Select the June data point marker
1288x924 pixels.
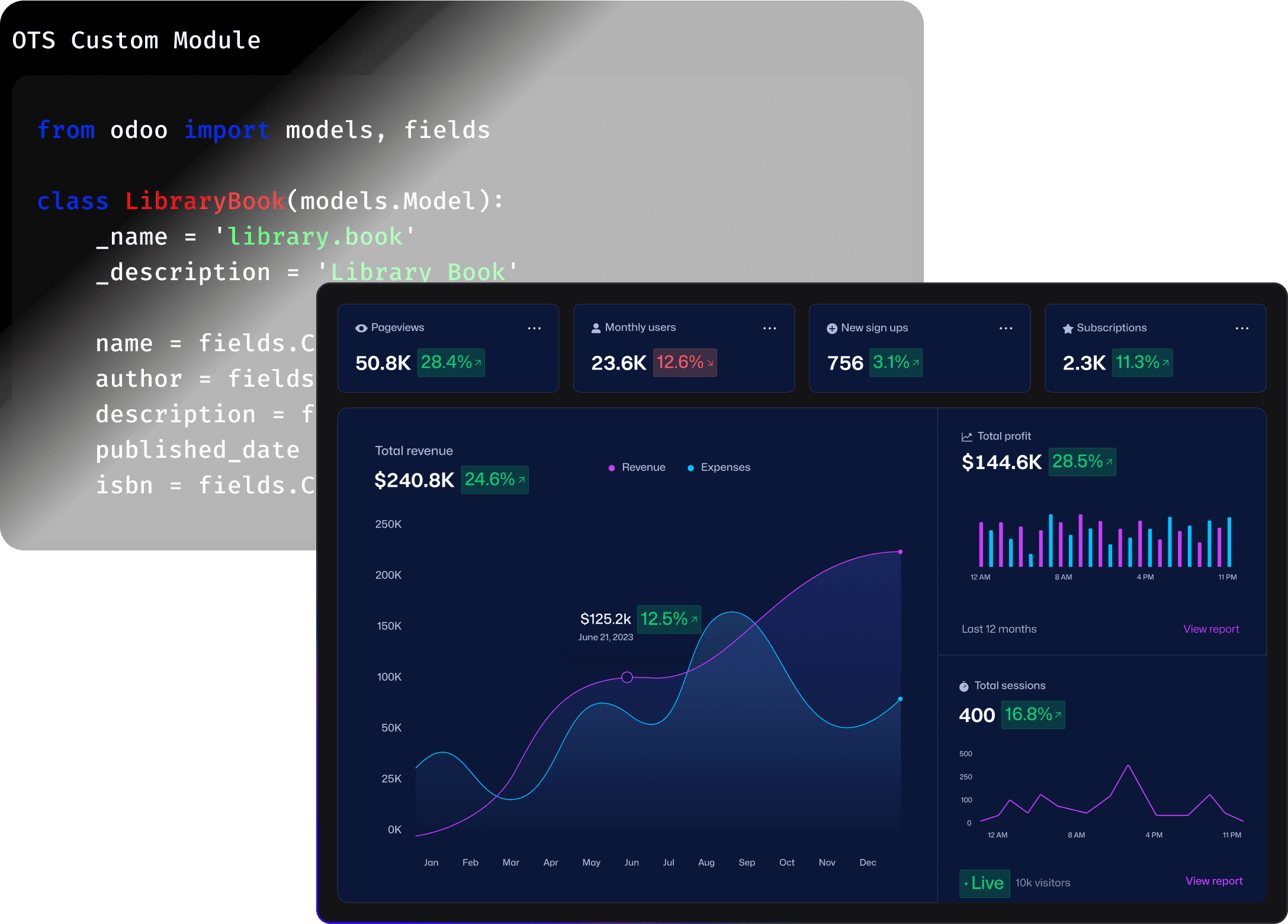coord(627,677)
